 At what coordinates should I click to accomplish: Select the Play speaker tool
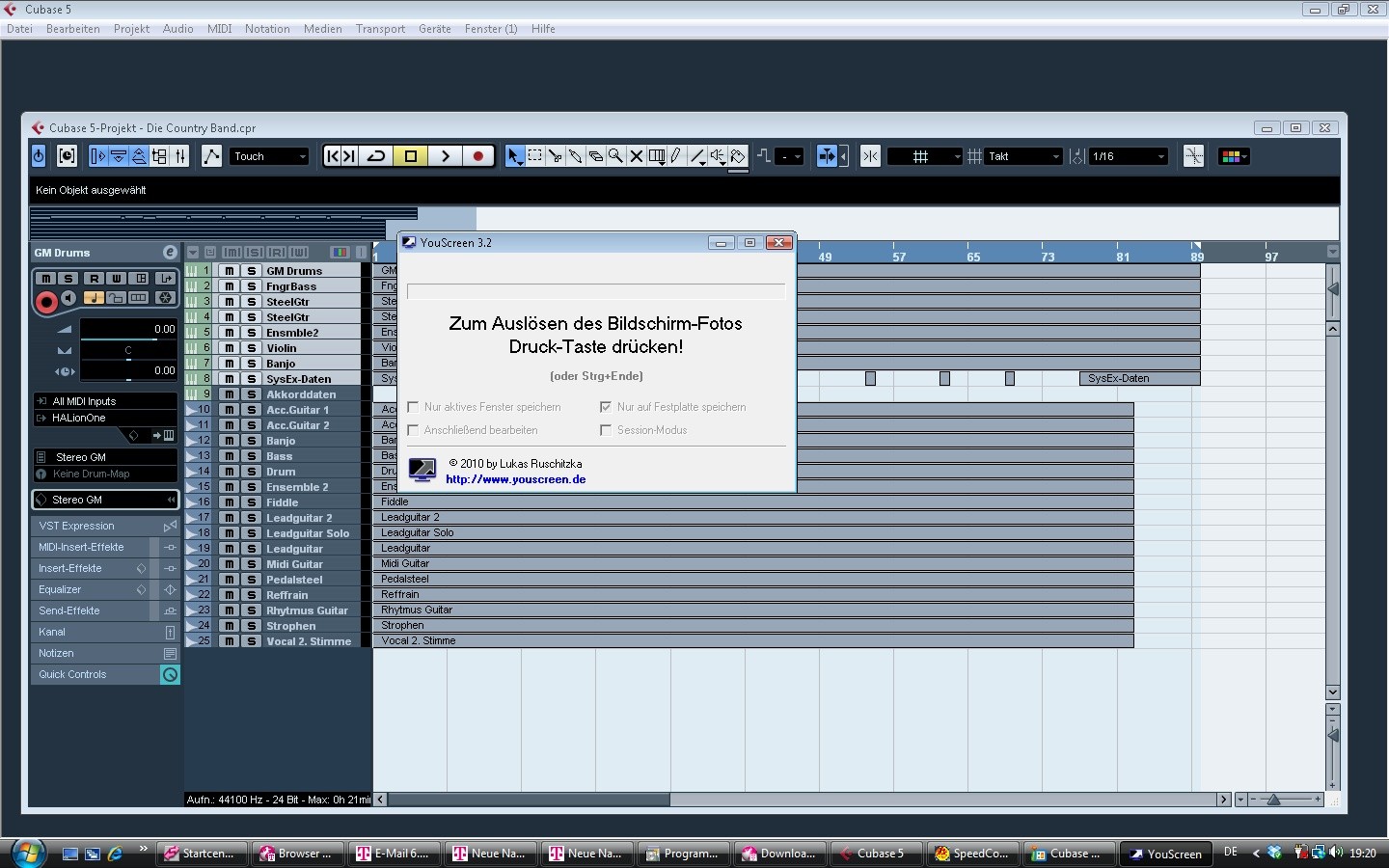coord(718,156)
